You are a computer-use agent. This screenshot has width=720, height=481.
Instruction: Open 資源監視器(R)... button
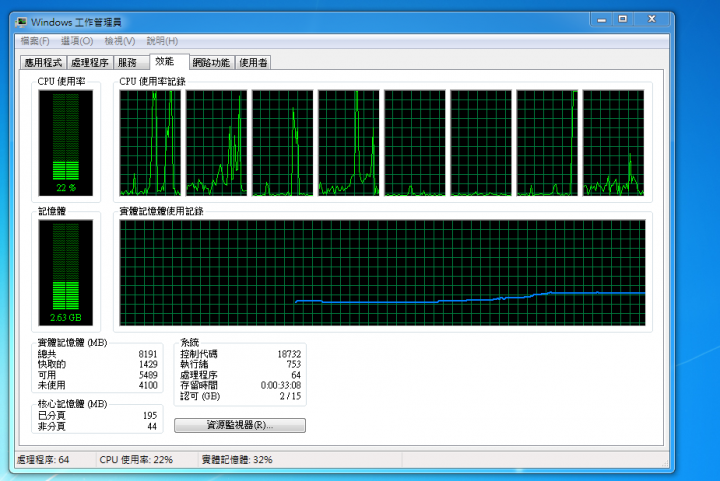pos(240,425)
